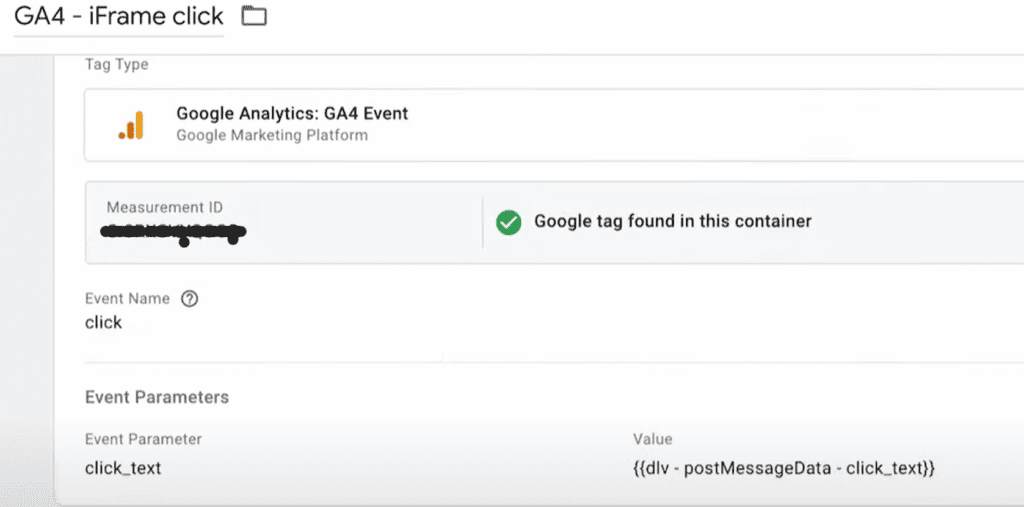Select the Google Analytics: GA4 Event tag type
The image size is (1024, 507).
(x=292, y=114)
